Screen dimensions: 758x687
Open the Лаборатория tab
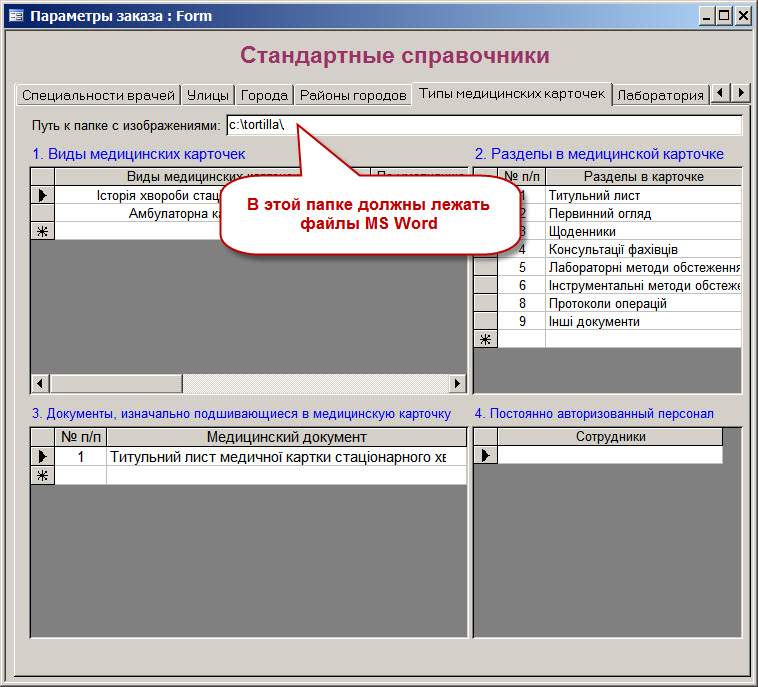point(660,95)
